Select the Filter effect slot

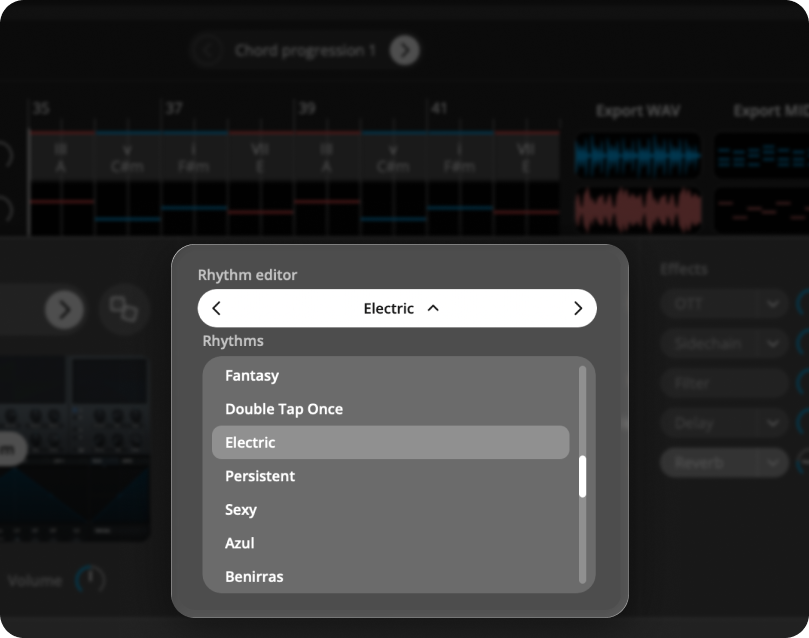(723, 383)
